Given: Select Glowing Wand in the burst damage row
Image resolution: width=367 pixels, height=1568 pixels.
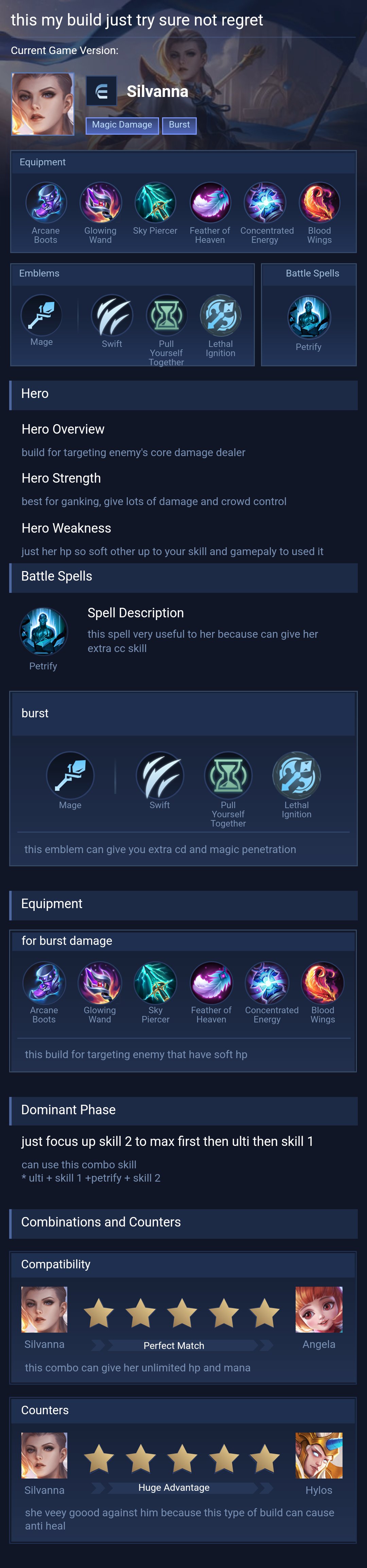Looking at the screenshot, I should [100, 982].
